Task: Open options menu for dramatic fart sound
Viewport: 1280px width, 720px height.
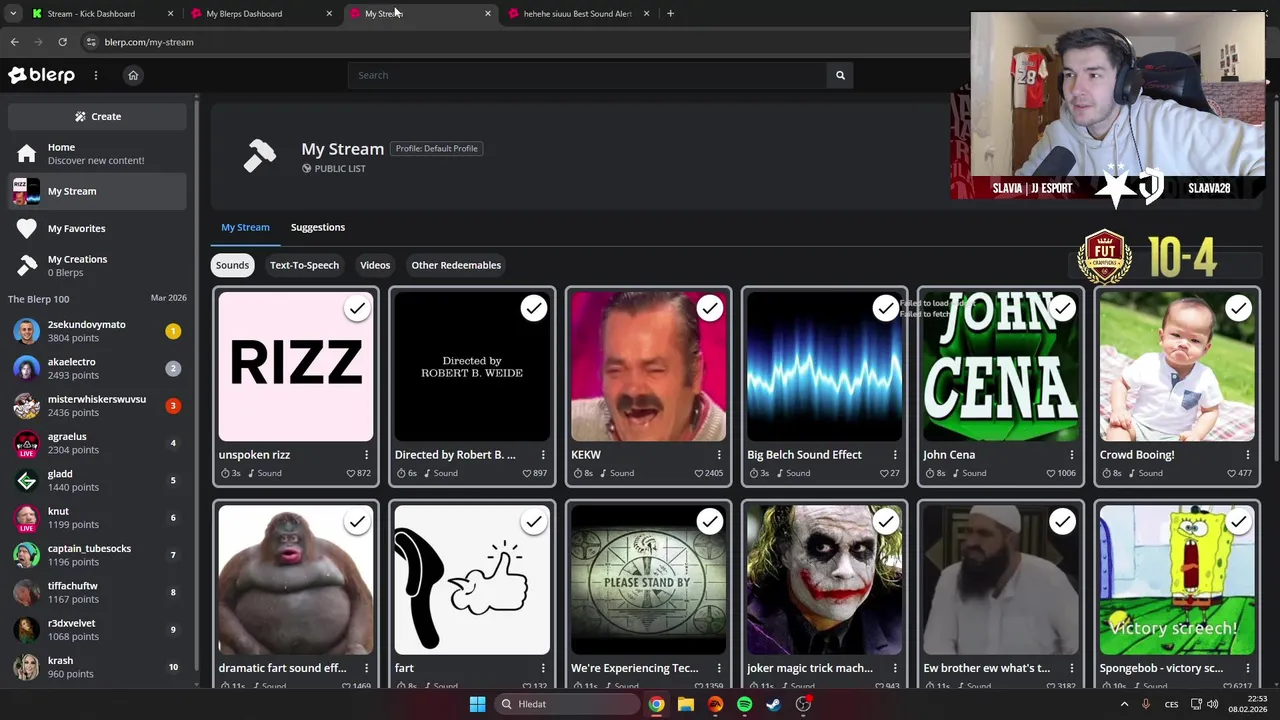Action: coord(367,668)
